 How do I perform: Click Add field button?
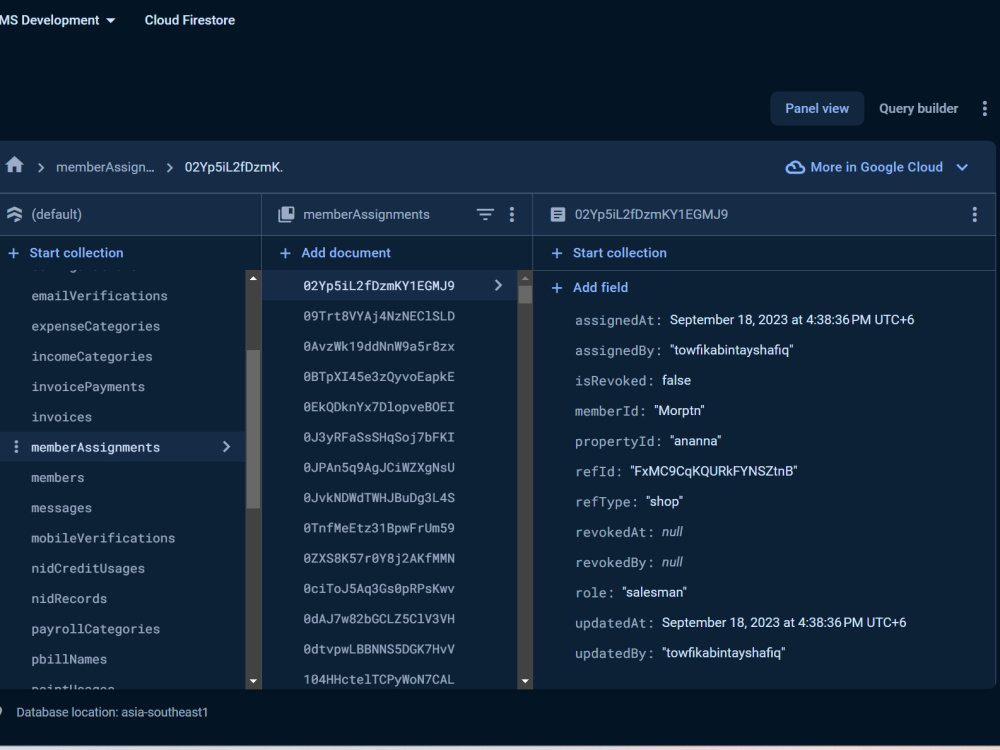600,288
